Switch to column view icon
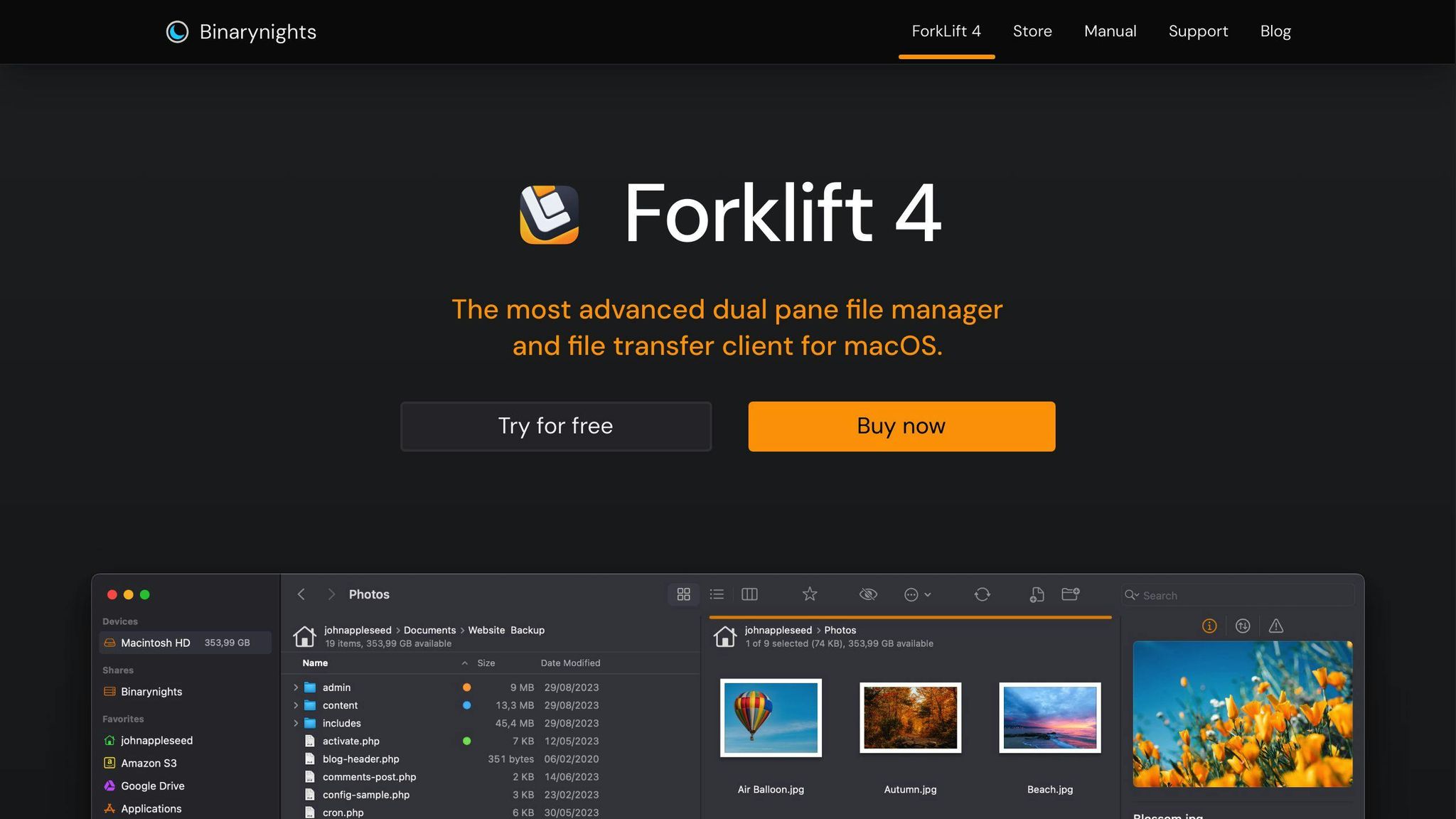 tap(749, 594)
